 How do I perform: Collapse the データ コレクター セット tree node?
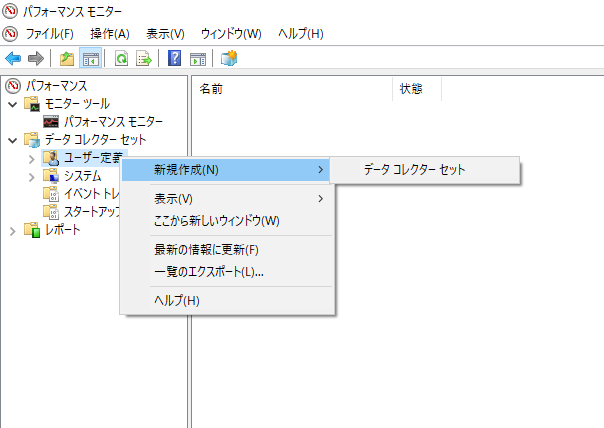pos(13,140)
